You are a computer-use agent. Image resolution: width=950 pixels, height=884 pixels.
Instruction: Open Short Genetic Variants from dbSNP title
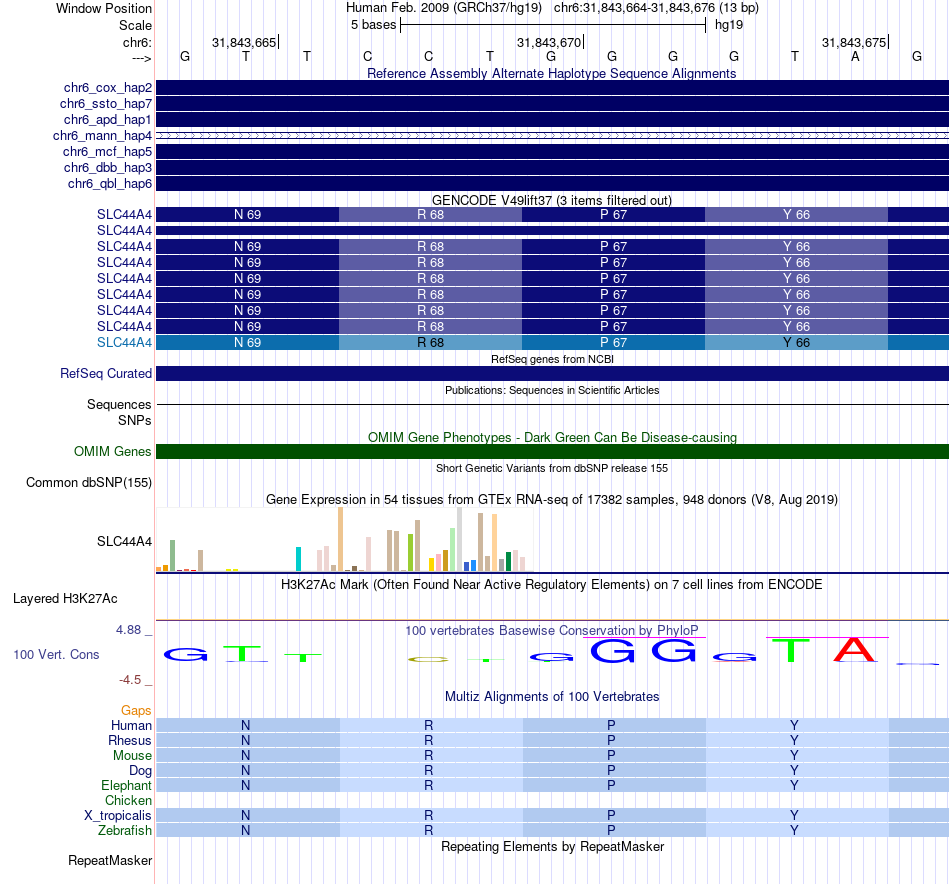coord(552,468)
